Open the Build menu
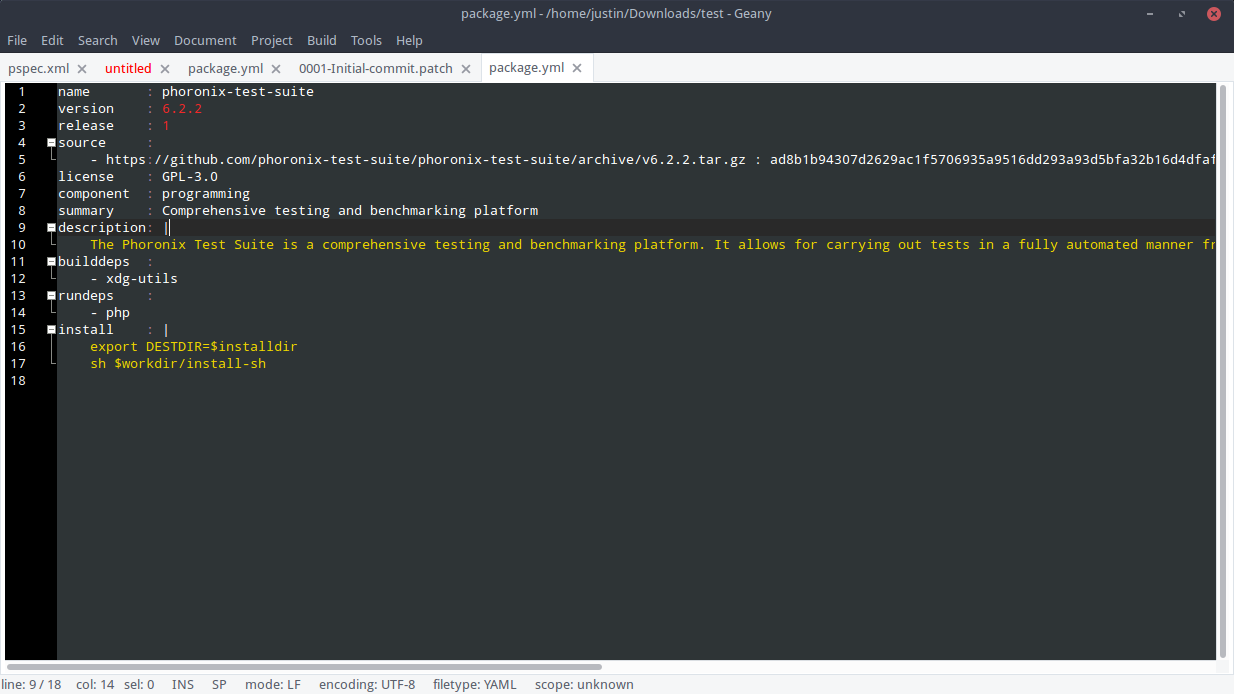The image size is (1234, 694). pyautogui.click(x=322, y=41)
